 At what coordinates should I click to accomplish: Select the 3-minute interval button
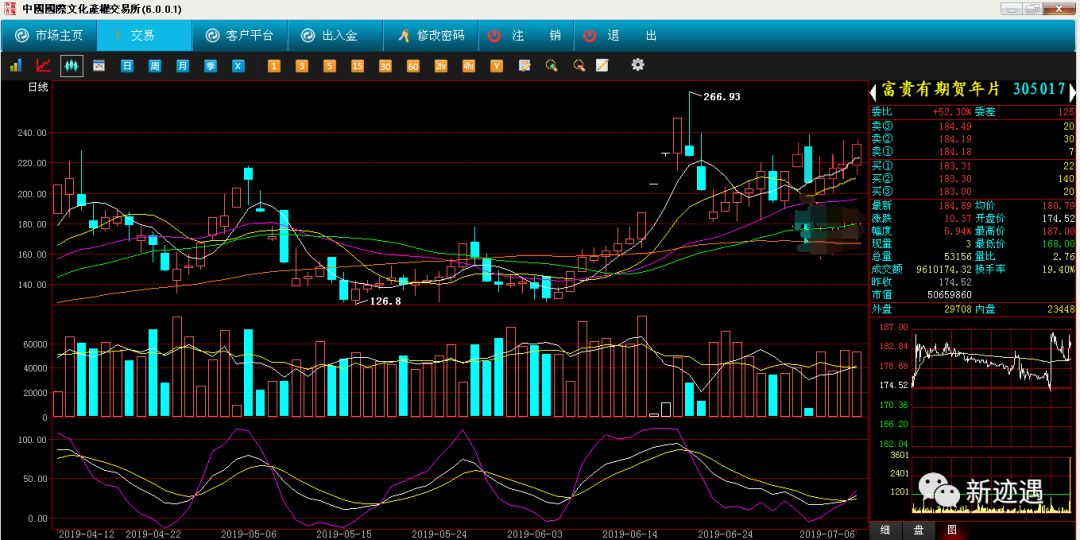[x=302, y=66]
